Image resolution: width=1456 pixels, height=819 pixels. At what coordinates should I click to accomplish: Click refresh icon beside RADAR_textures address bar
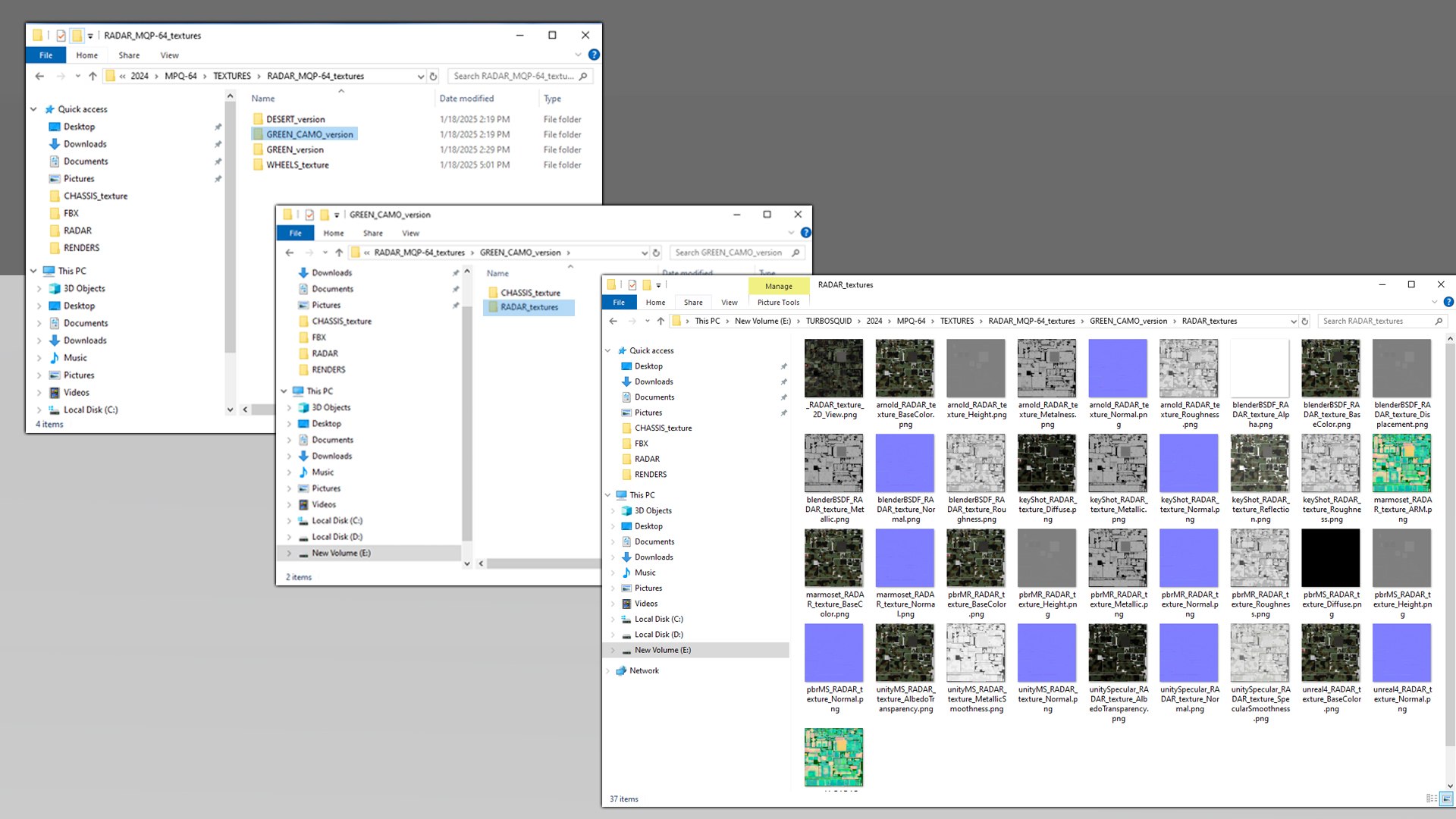click(x=1305, y=321)
